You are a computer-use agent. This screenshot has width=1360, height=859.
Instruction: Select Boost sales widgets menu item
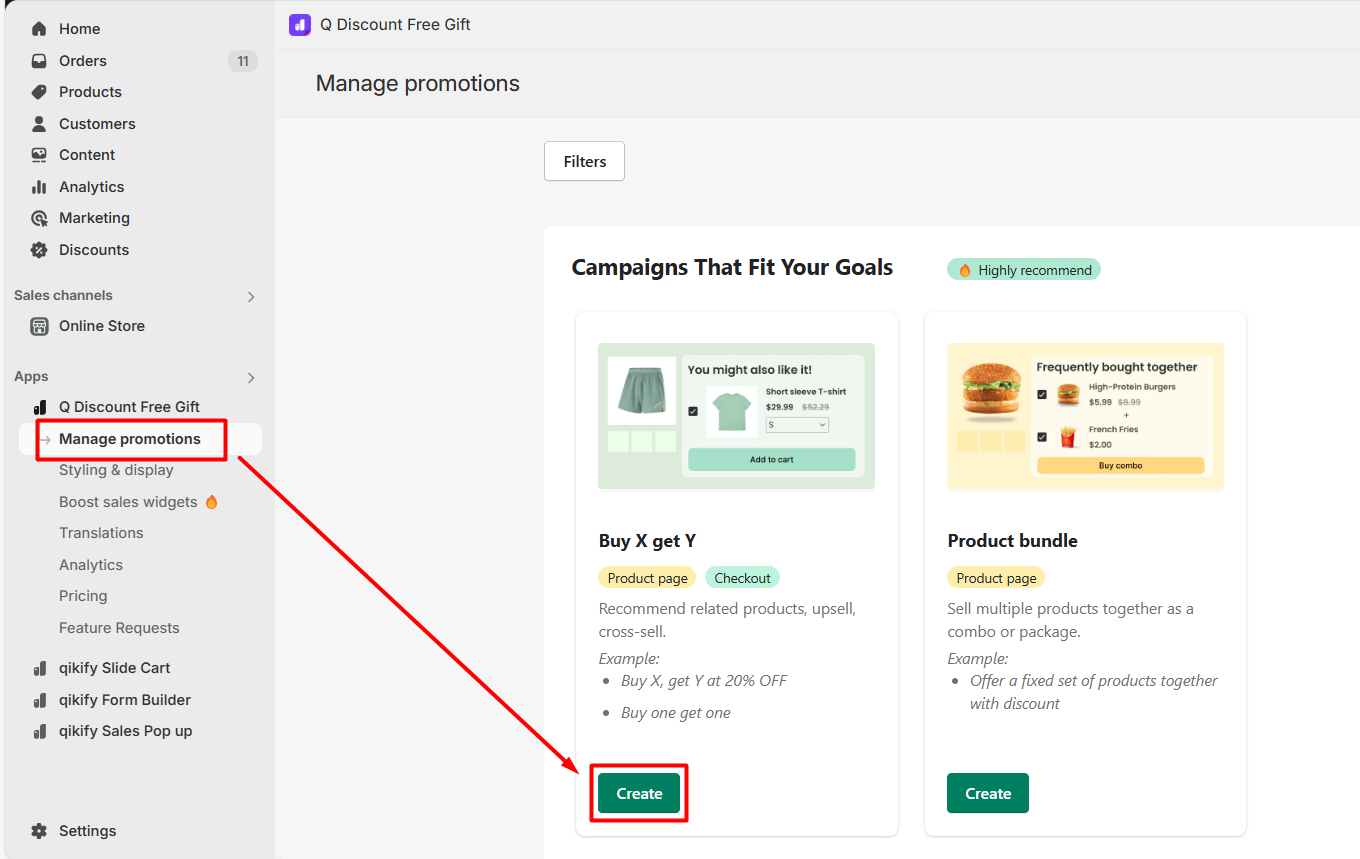(x=128, y=502)
